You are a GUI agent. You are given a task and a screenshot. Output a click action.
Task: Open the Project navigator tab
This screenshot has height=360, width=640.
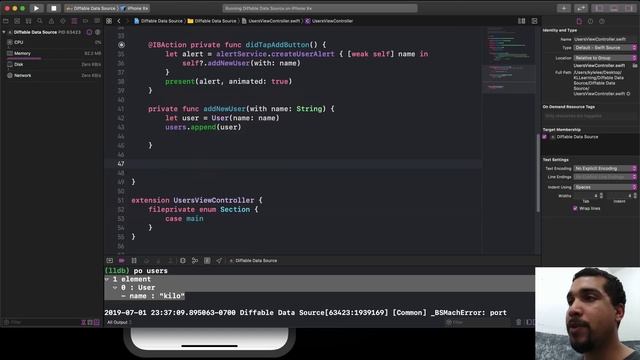click(6, 21)
